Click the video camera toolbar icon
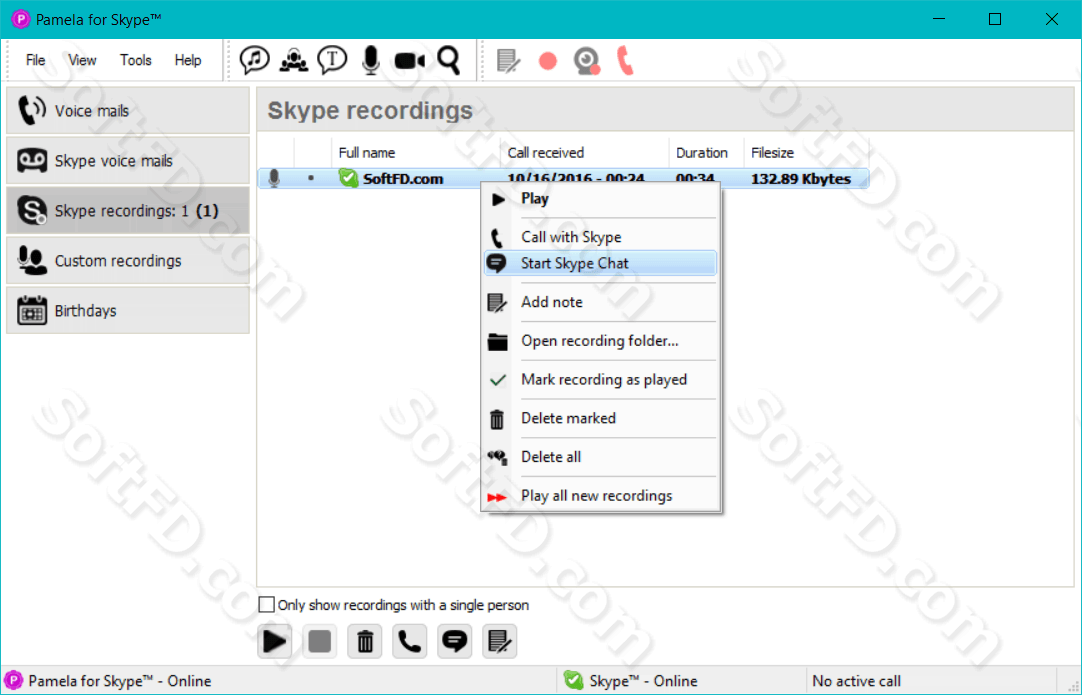This screenshot has width=1082, height=695. [410, 61]
